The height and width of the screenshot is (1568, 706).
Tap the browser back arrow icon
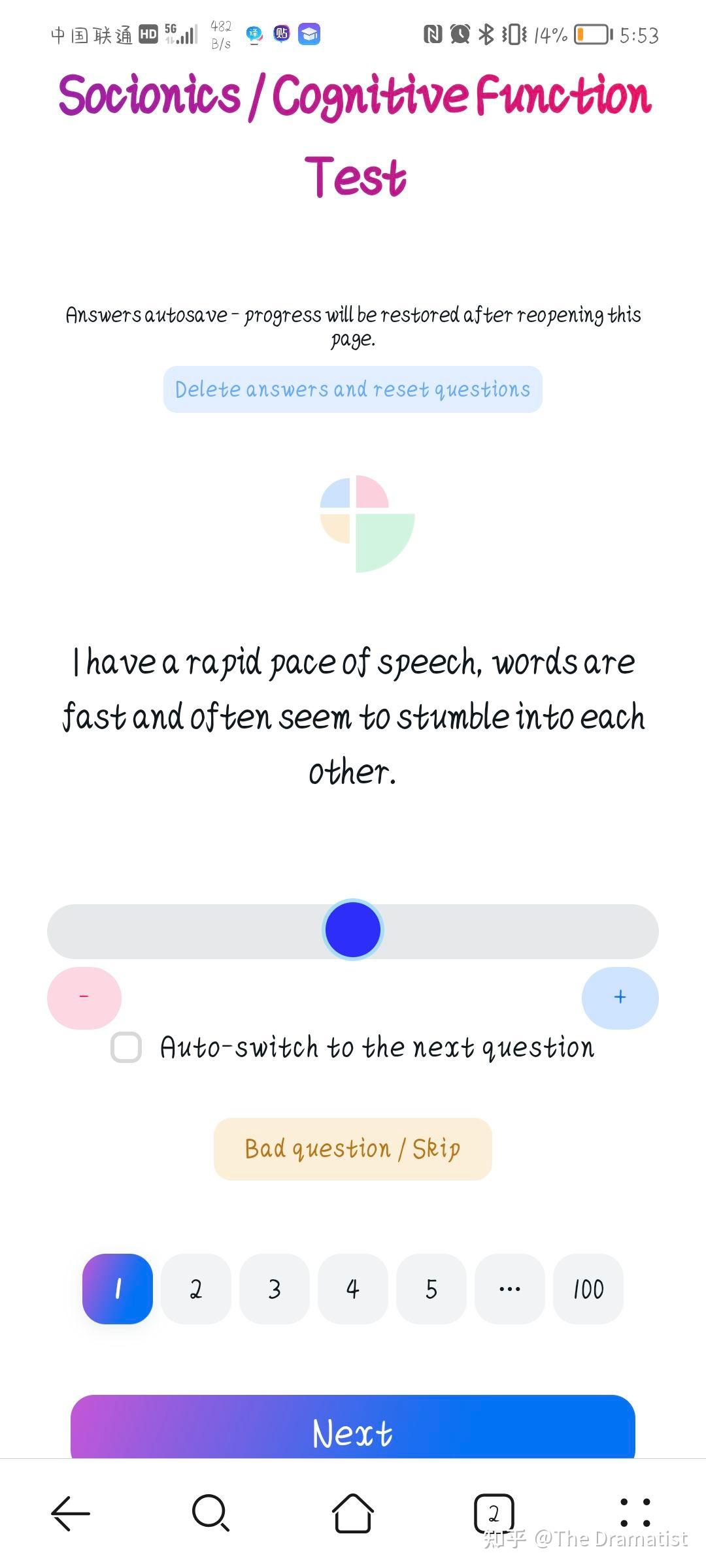[x=71, y=1513]
